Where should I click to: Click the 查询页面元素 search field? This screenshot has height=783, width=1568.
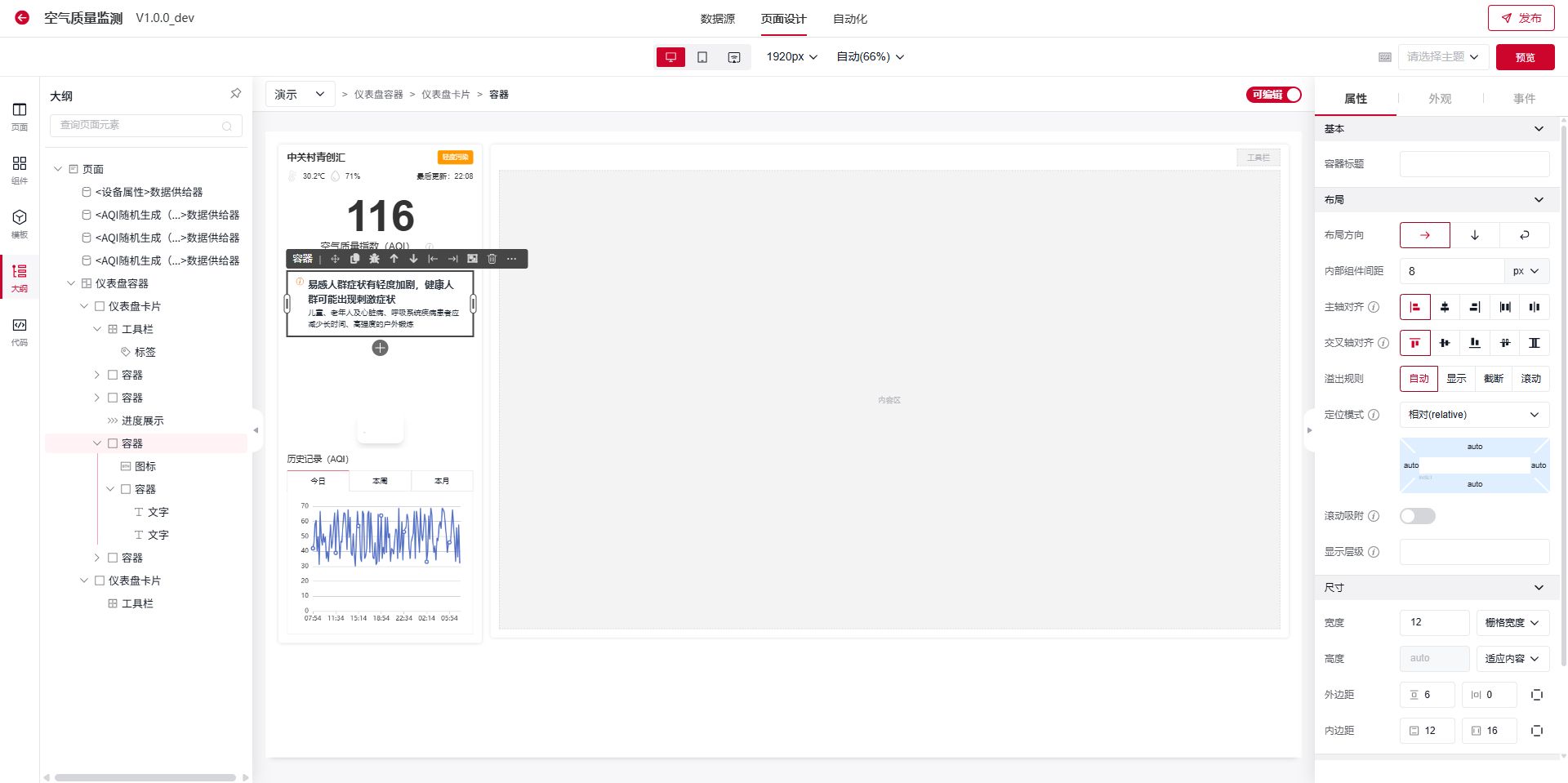click(x=139, y=125)
